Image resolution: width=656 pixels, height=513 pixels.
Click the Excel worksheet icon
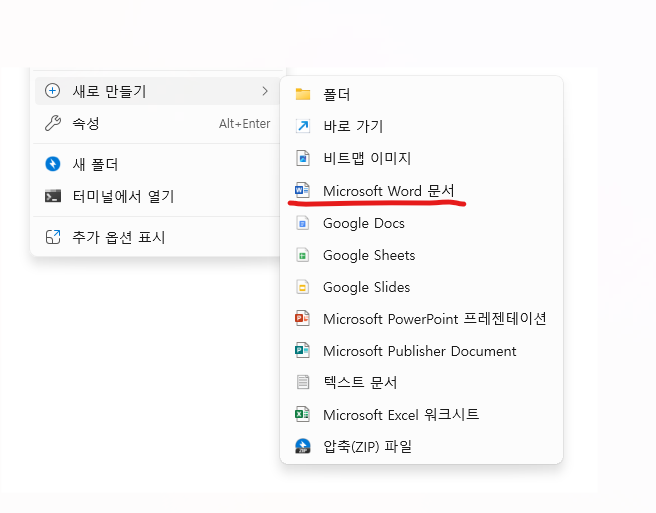(302, 414)
